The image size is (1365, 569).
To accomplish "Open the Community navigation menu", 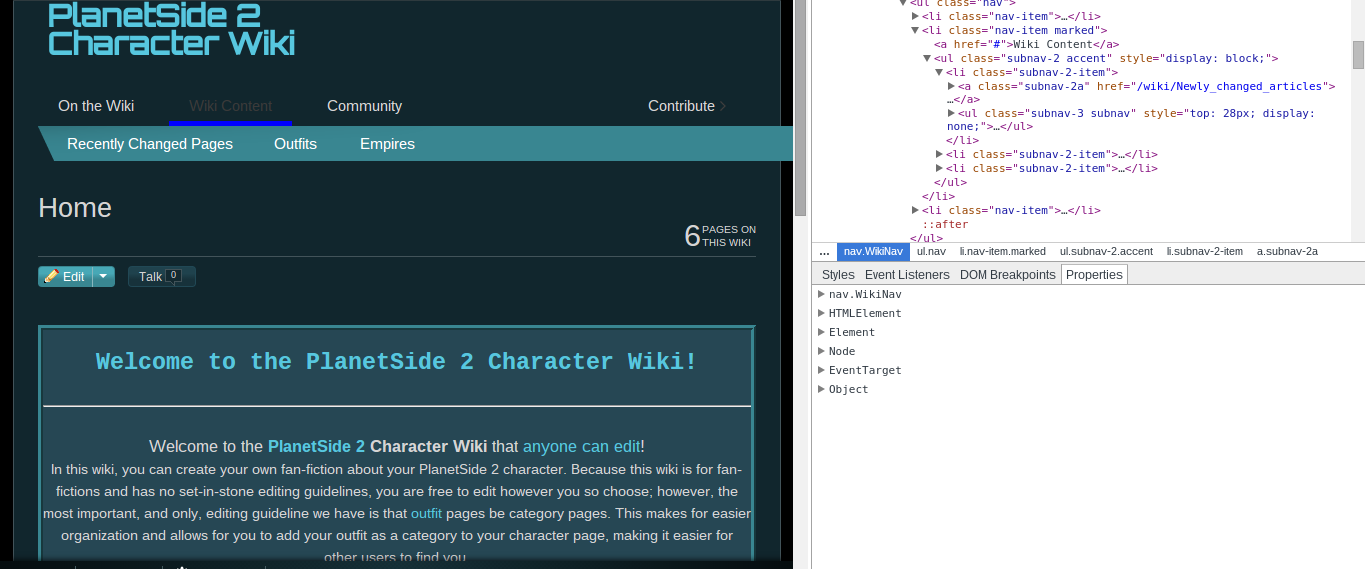I will coord(364,106).
